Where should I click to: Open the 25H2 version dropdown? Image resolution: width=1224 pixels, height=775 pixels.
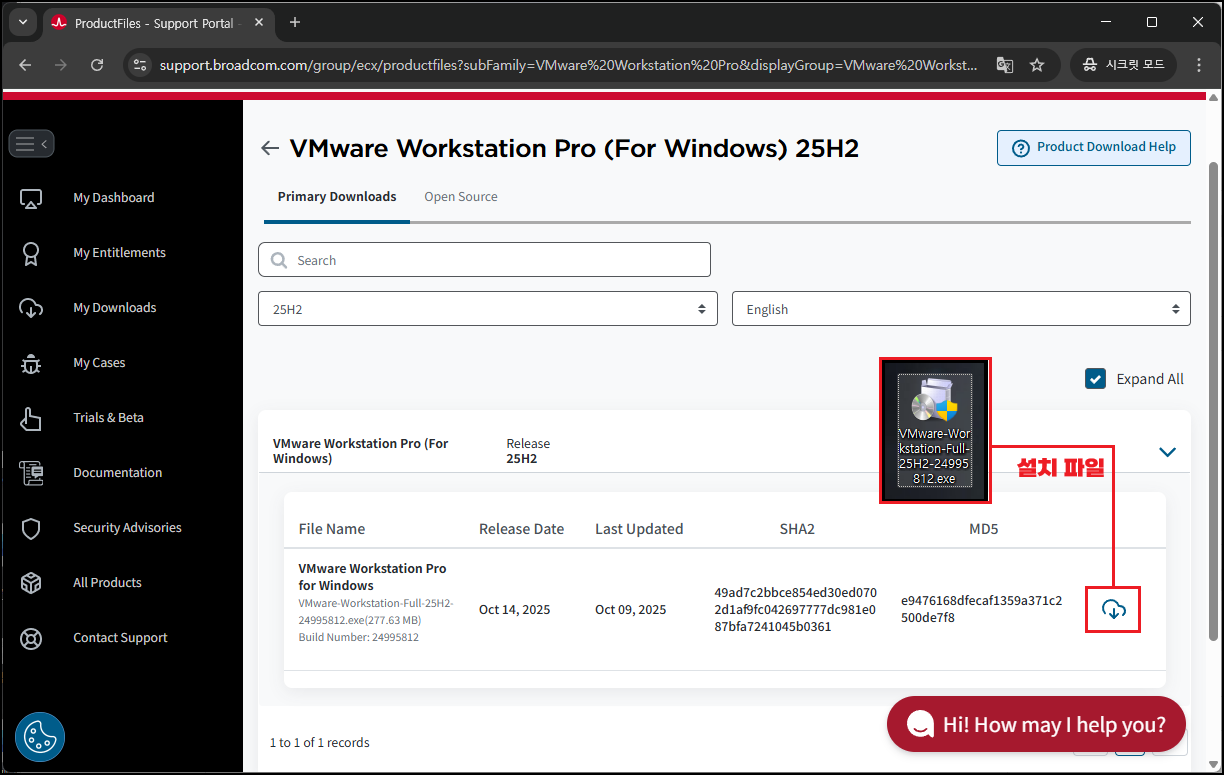point(488,309)
